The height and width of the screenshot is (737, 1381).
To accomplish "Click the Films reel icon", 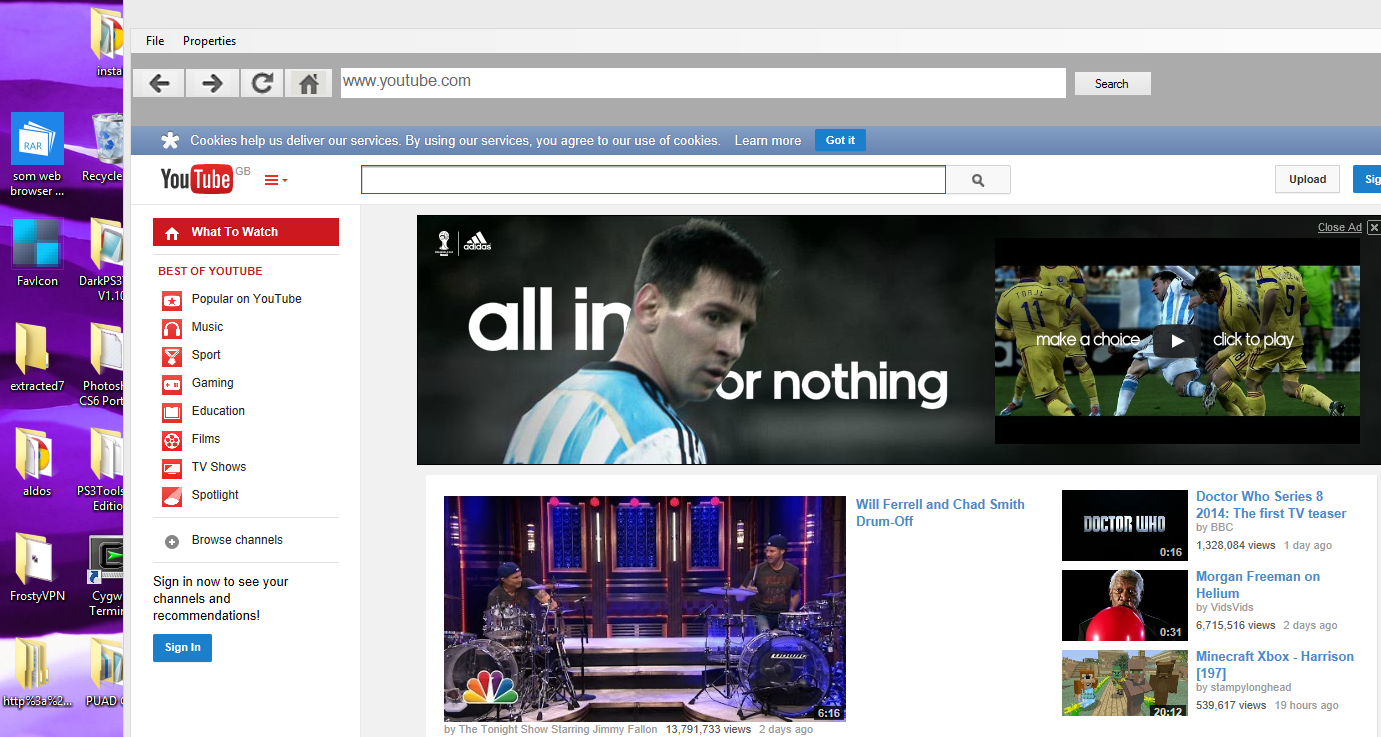I will (x=172, y=439).
